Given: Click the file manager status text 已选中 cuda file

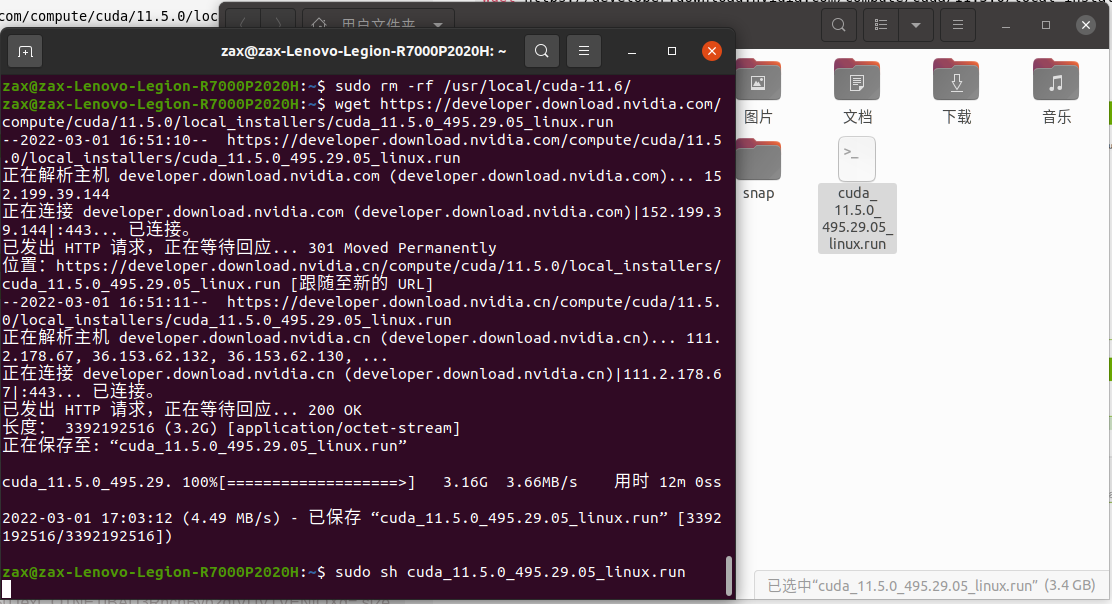Looking at the screenshot, I should coord(931,586).
